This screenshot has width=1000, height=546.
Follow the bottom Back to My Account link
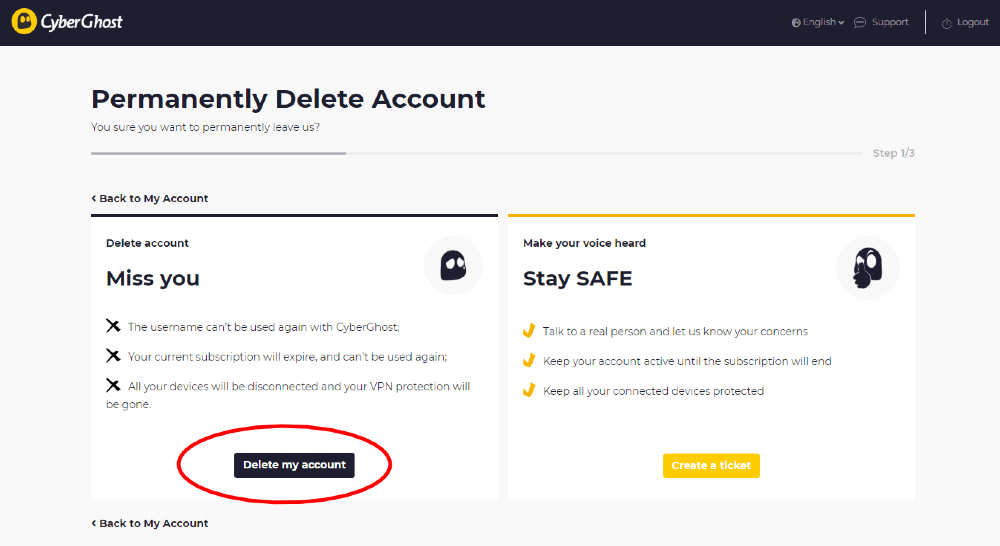click(x=150, y=523)
